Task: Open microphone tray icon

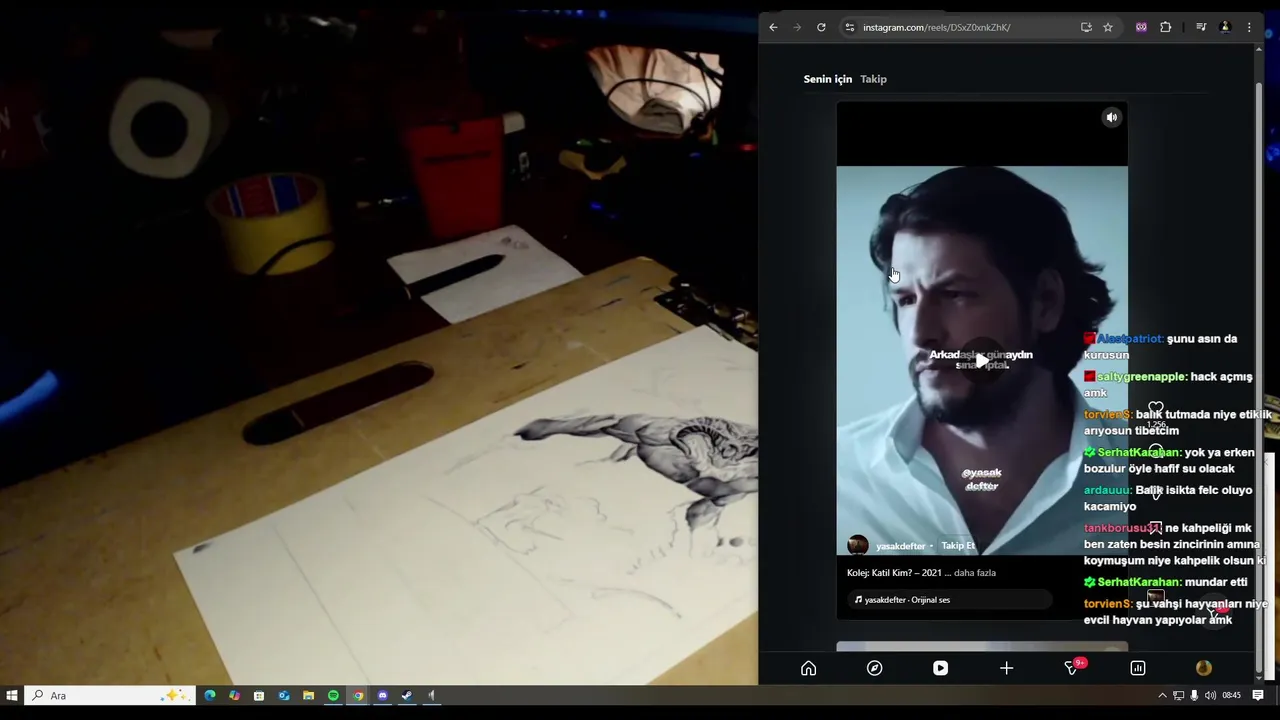Action: tap(1194, 695)
